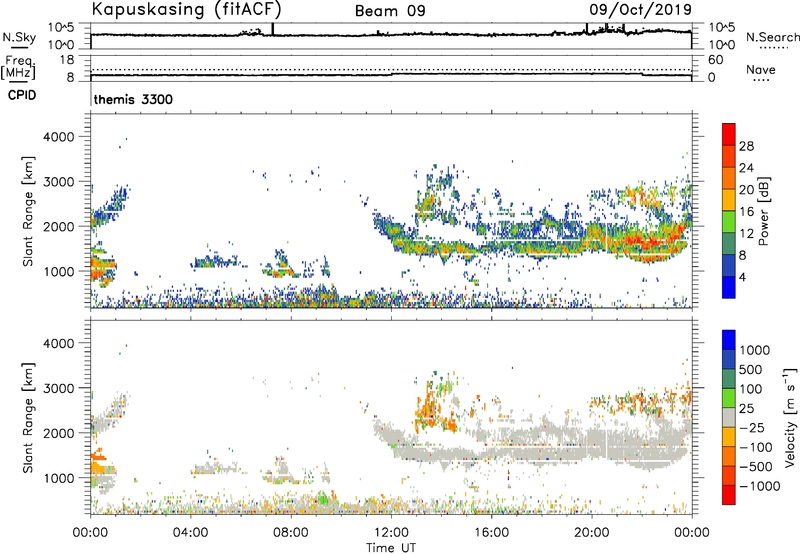800x554 pixels.
Task: Click the 'Power [dB]' color bar title
Action: [x=763, y=211]
